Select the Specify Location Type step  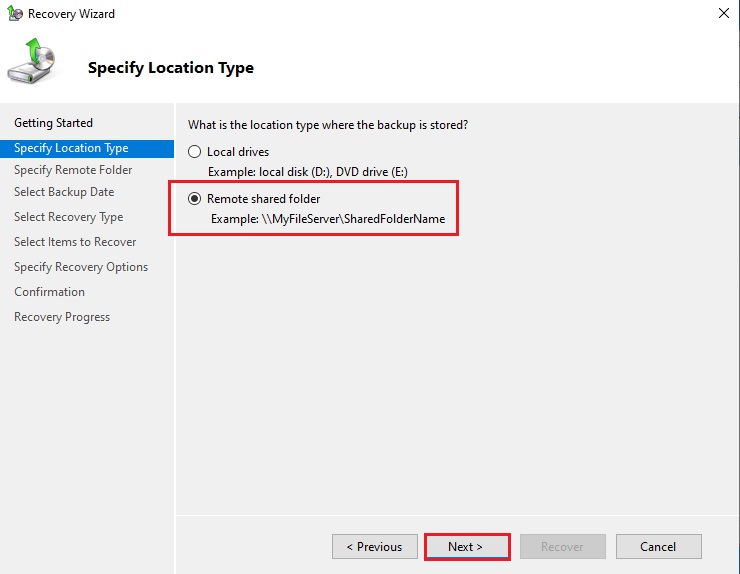[71, 148]
